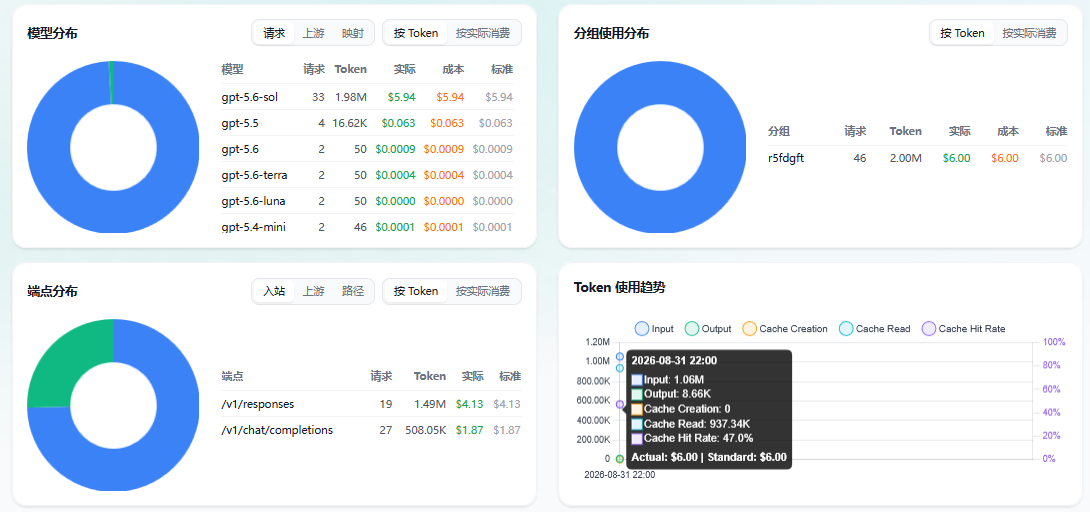Image resolution: width=1090 pixels, height=512 pixels.
Task: Click the gpt-5.6-terra model name
Action: [254, 175]
